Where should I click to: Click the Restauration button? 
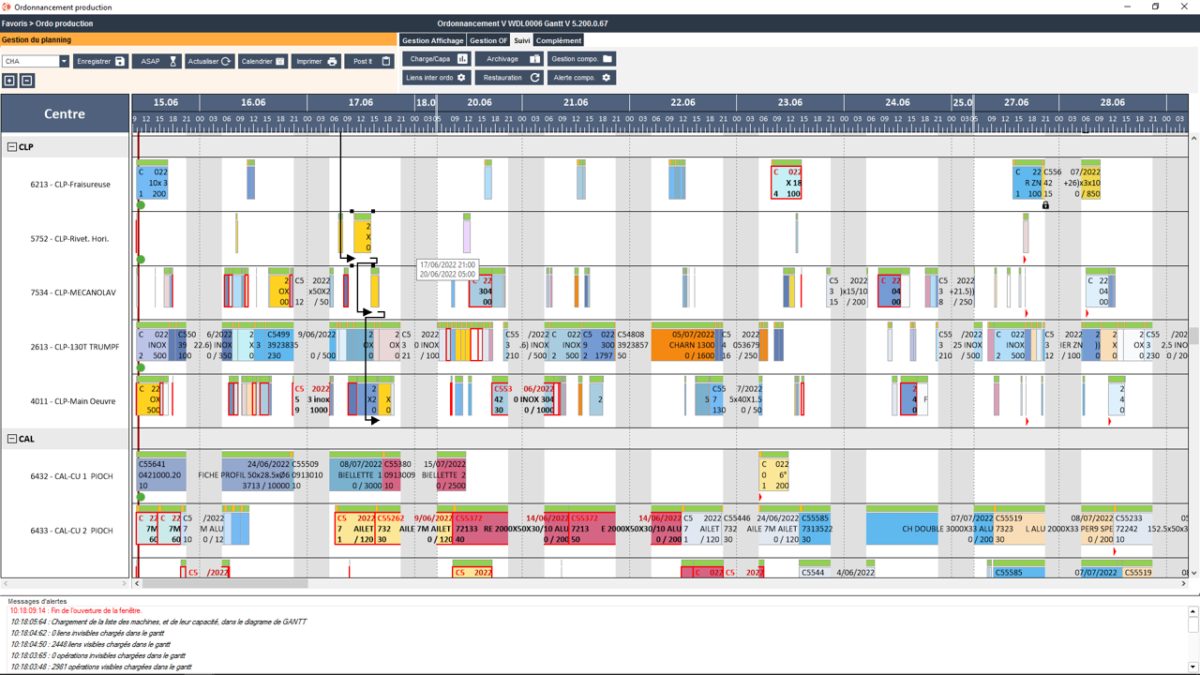510,77
